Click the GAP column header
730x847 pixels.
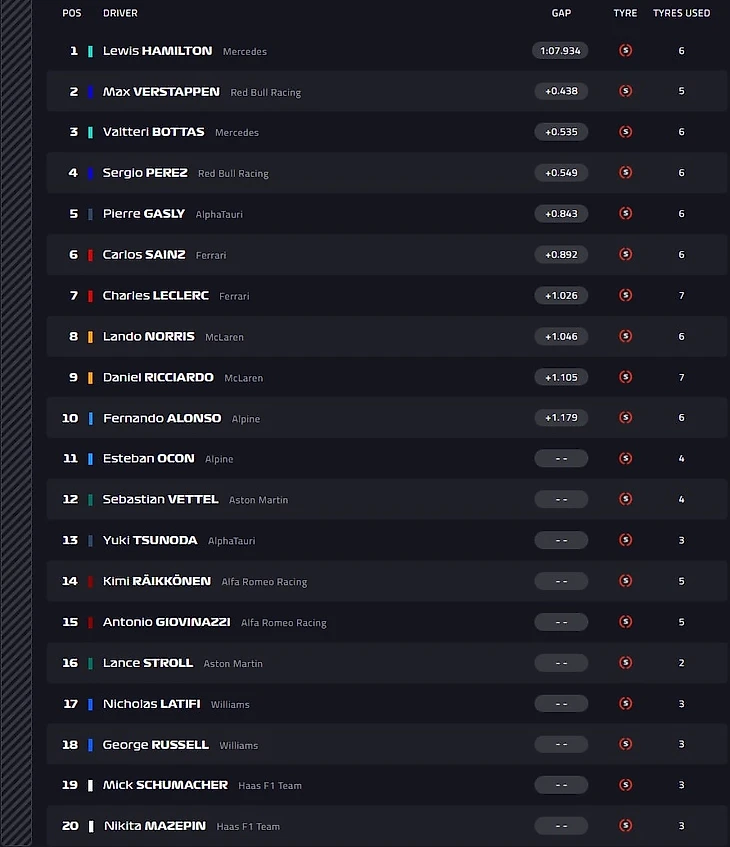[561, 13]
